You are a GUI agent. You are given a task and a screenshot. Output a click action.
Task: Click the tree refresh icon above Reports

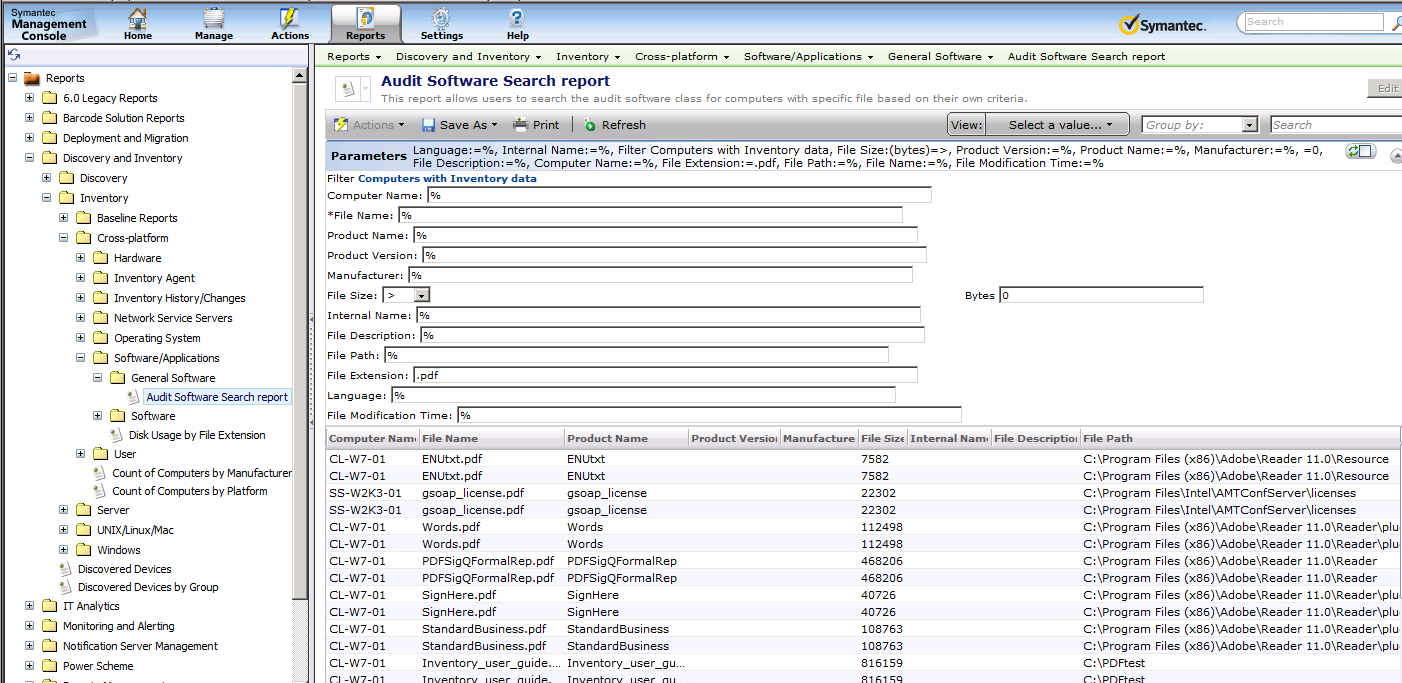(x=14, y=55)
